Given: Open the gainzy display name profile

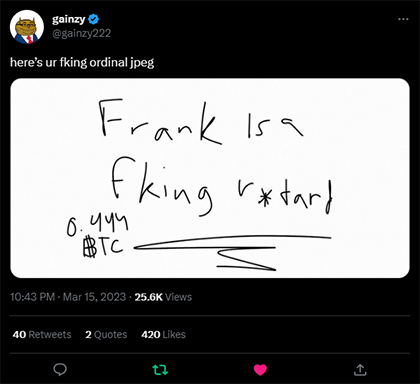Looking at the screenshot, I should click(69, 19).
